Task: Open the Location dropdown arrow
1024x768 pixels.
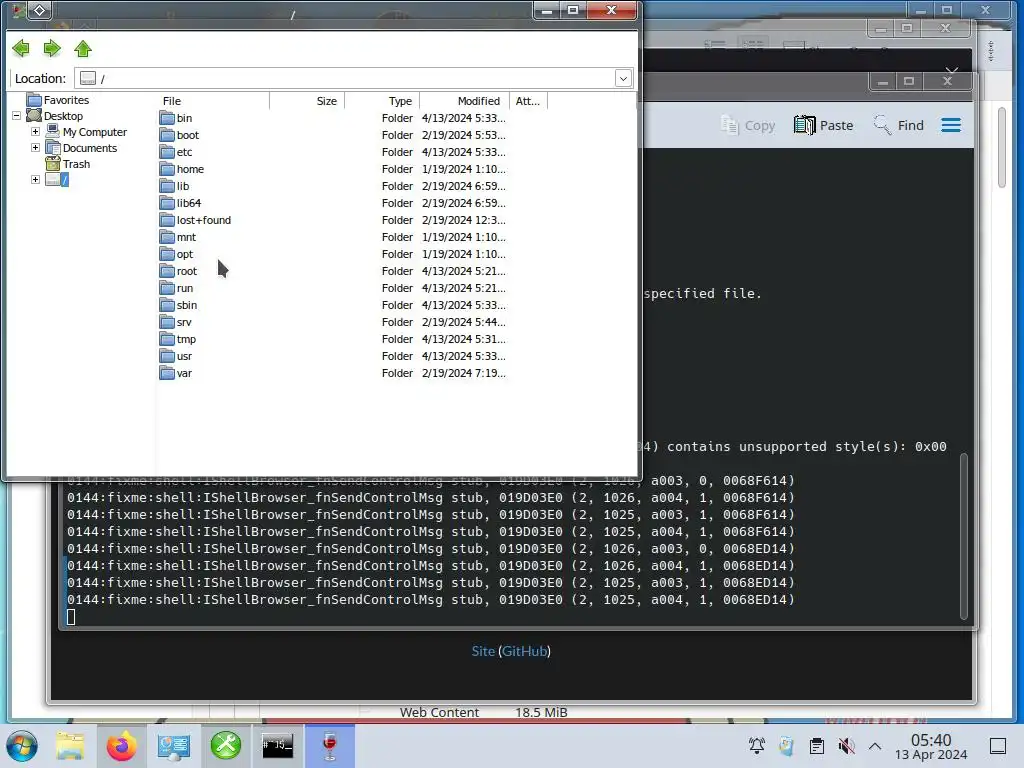Action: pos(623,78)
